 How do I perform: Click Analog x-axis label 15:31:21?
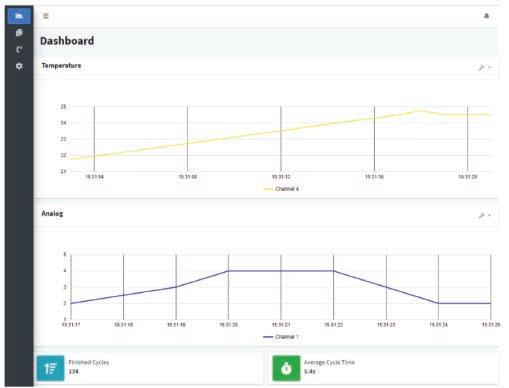(x=281, y=325)
